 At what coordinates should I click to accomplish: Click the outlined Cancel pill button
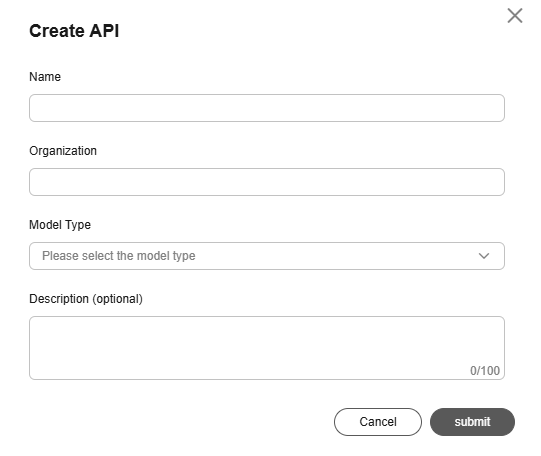click(x=378, y=422)
